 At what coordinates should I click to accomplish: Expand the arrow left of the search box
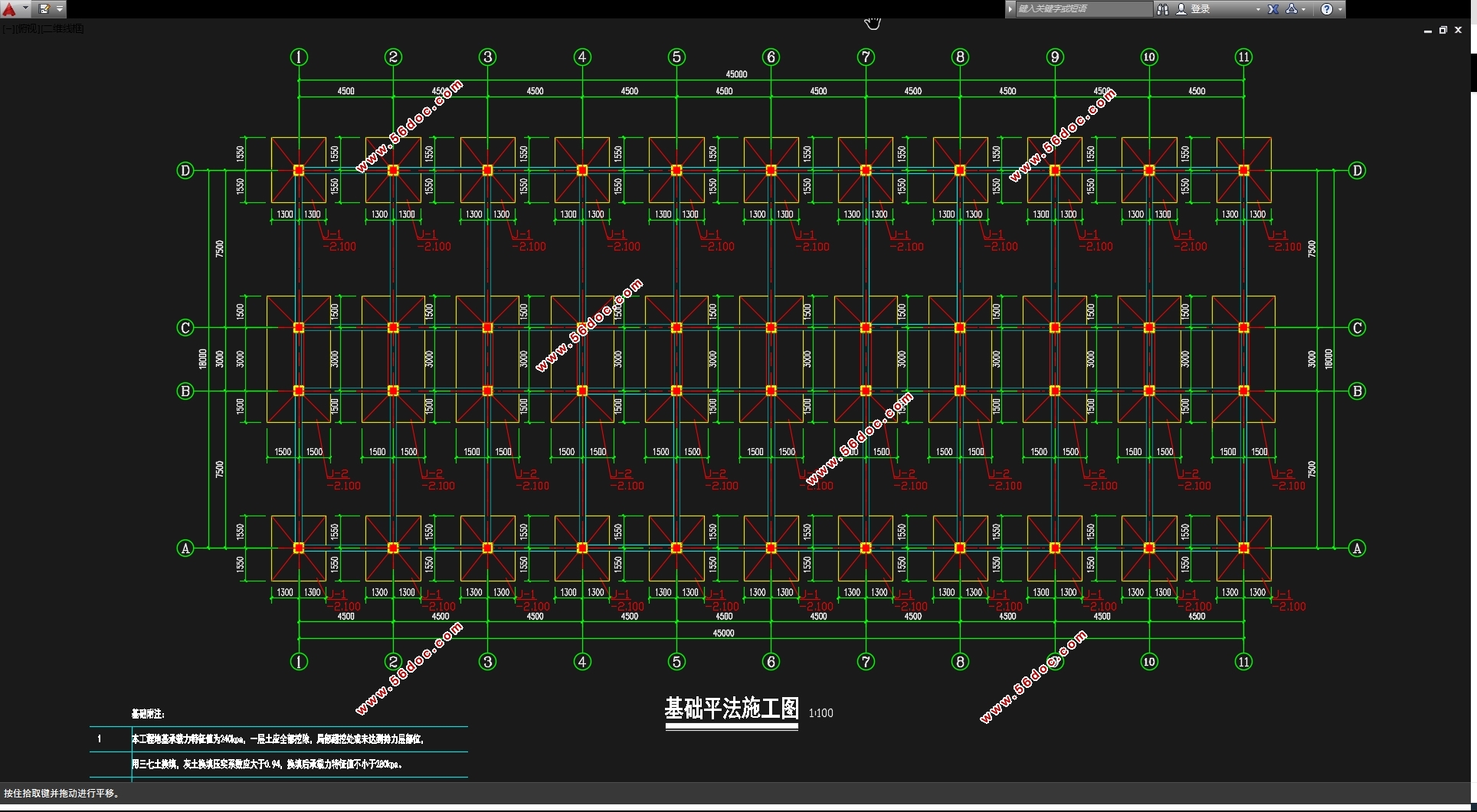[1010, 9]
